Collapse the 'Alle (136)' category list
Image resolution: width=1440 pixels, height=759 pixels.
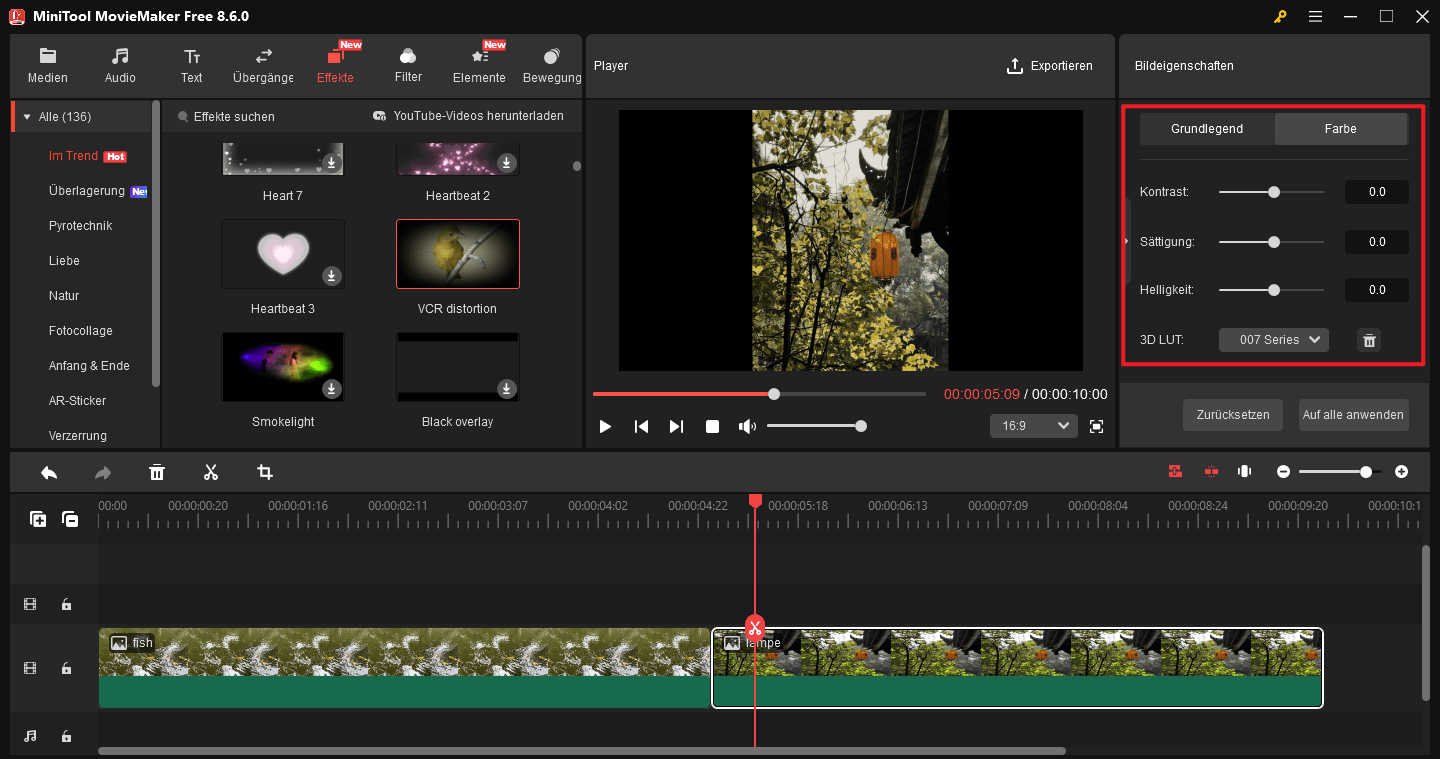25,116
